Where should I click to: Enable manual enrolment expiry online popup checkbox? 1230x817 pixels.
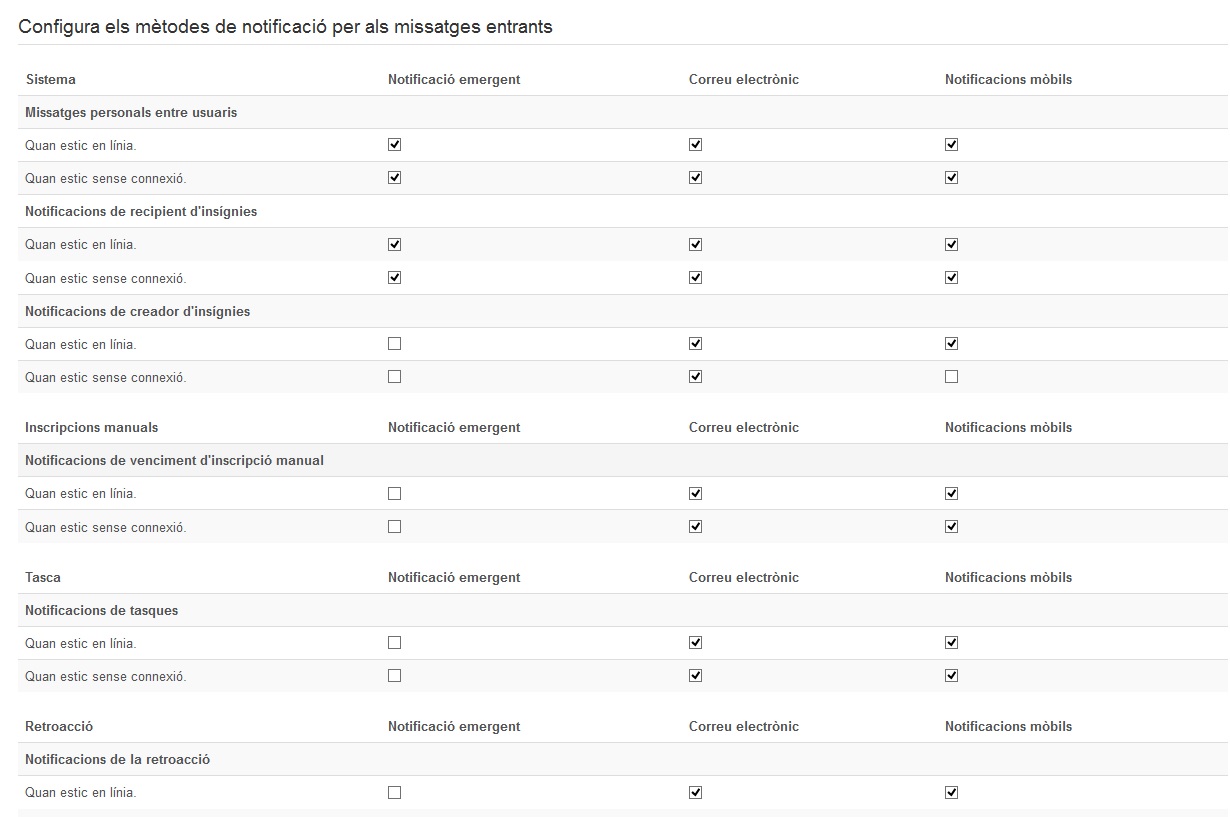pos(394,493)
